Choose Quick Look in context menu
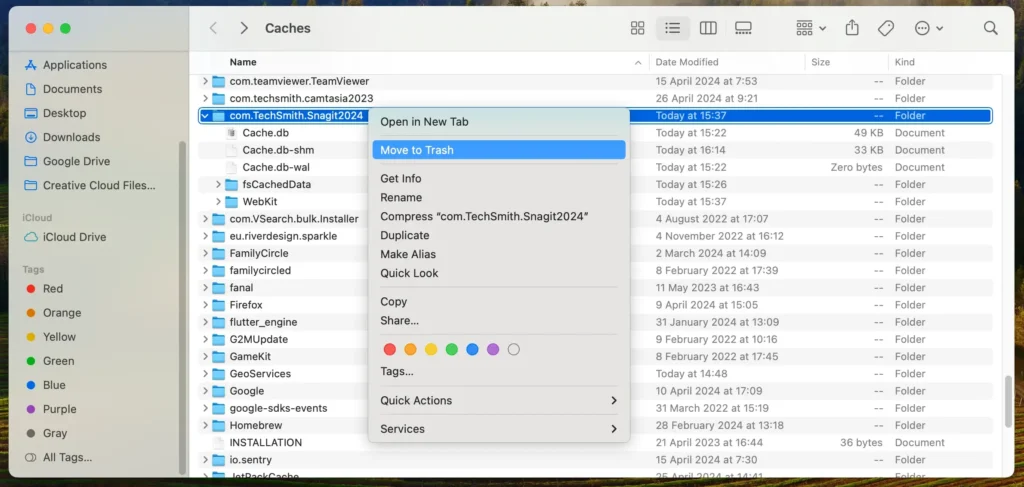This screenshot has height=487, width=1024. (x=499, y=273)
